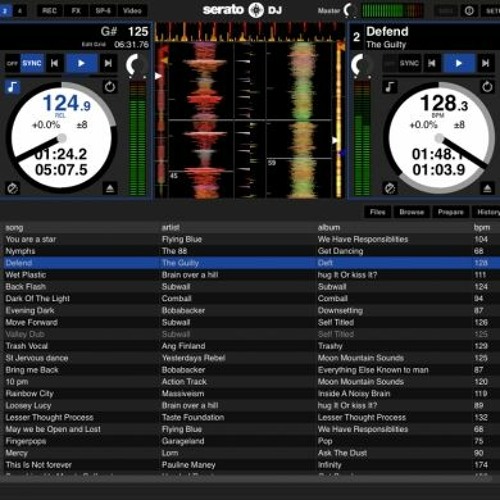Click the Serato DJ logo
500x500 pixels.
(242, 10)
